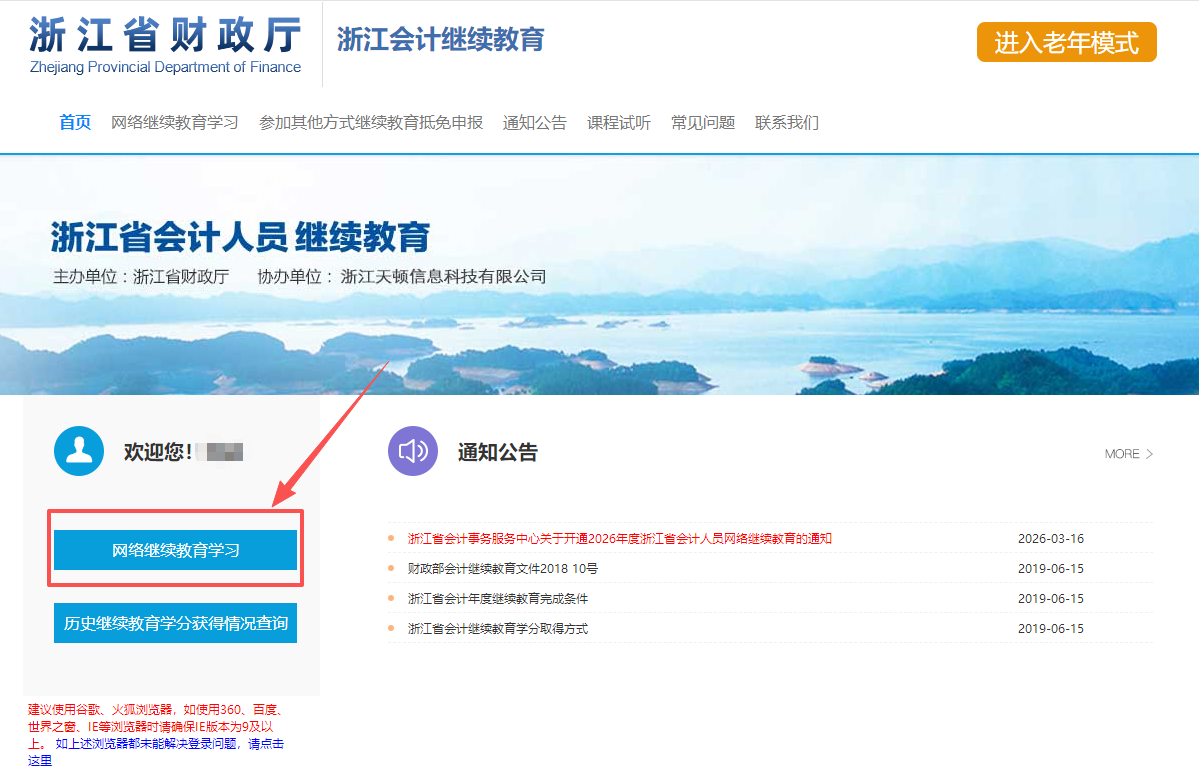Click the speaker icon beside 通知公告
The width and height of the screenshot is (1199, 779).
point(412,451)
